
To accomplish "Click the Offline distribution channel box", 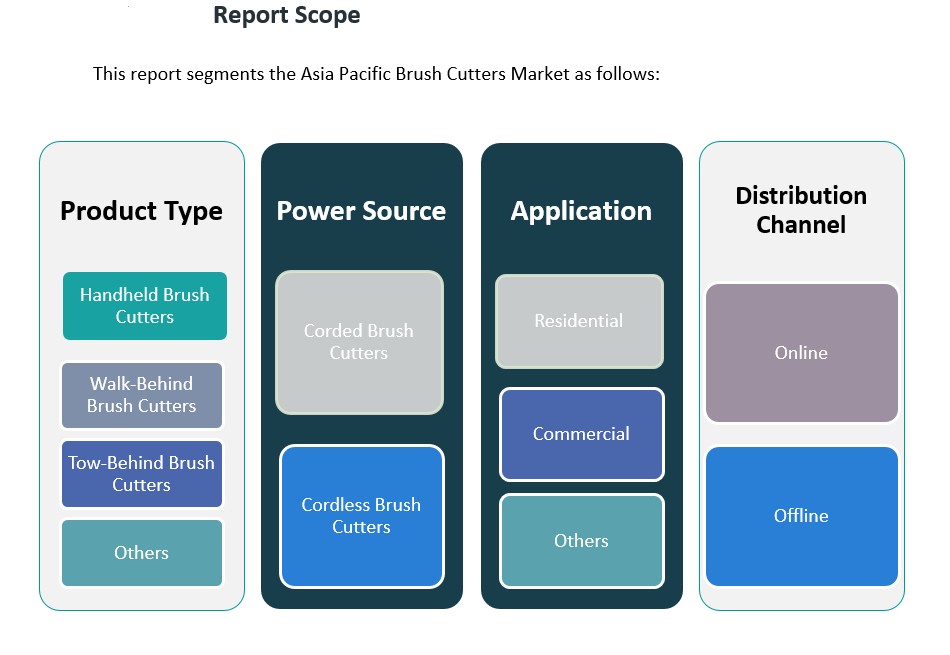I will (801, 516).
